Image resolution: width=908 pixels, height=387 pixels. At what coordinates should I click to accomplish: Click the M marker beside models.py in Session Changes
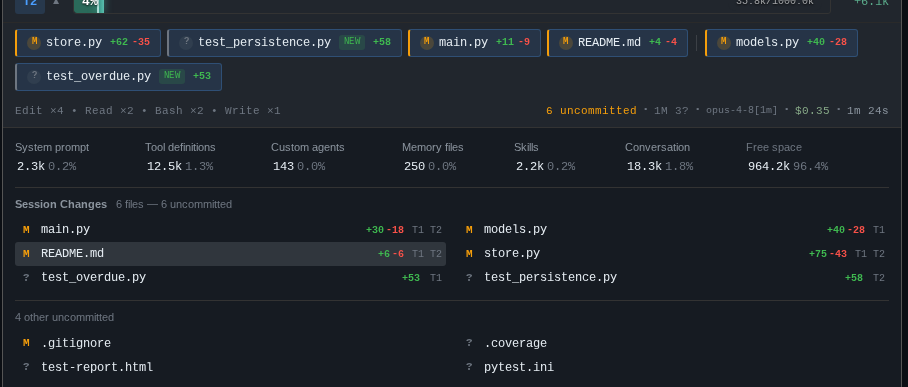pos(469,230)
